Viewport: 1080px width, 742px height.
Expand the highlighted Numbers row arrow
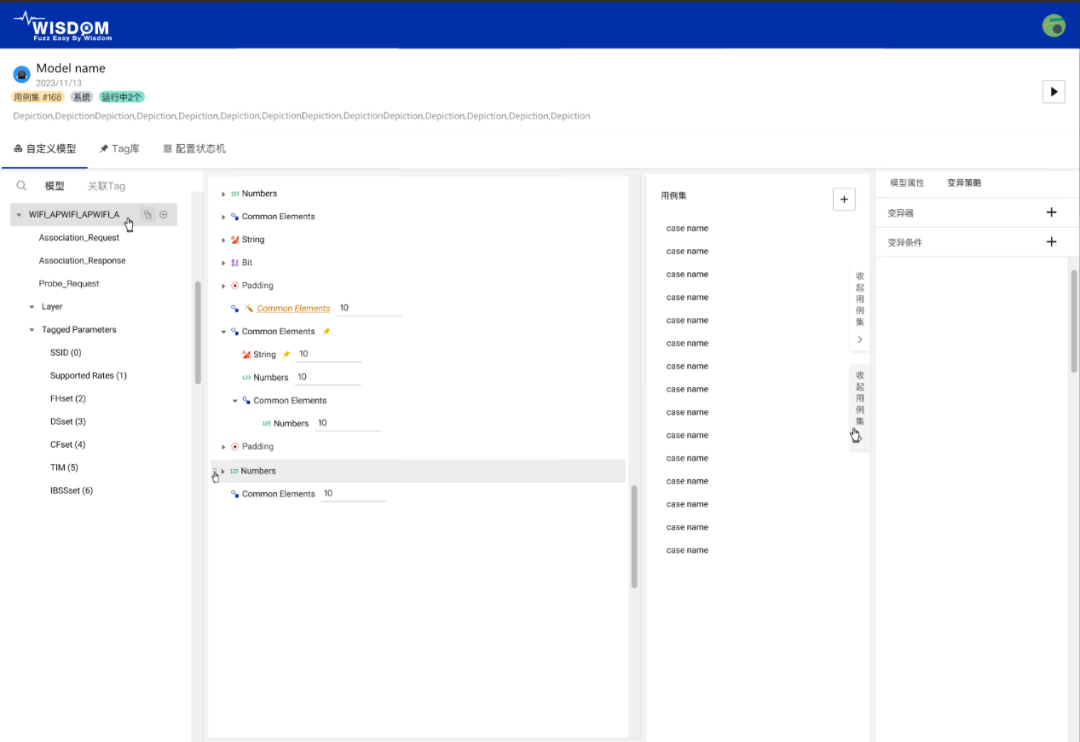pos(222,471)
